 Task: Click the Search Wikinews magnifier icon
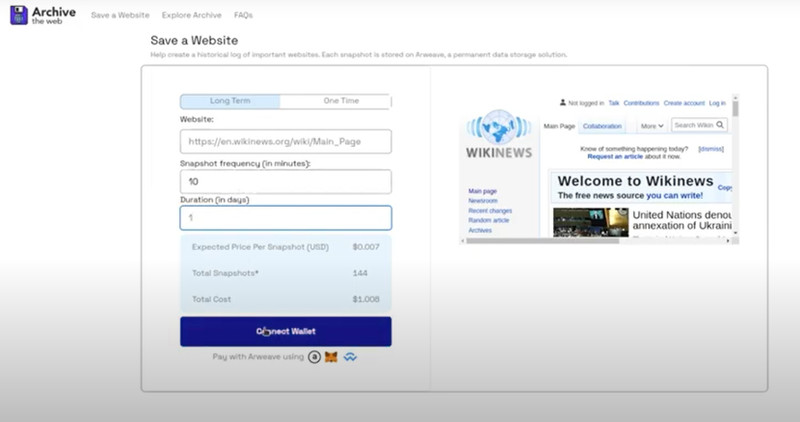720,125
